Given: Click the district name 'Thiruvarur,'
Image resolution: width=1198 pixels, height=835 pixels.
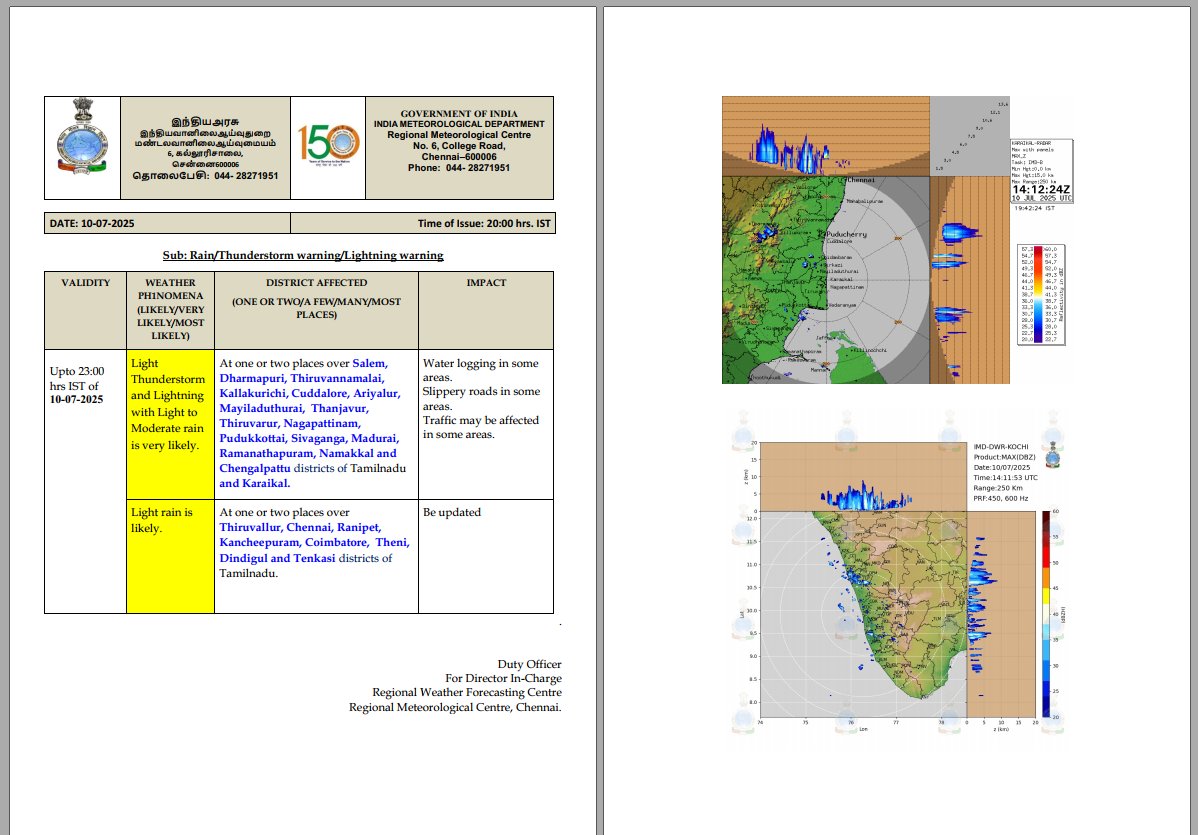Looking at the screenshot, I should pos(250,423).
